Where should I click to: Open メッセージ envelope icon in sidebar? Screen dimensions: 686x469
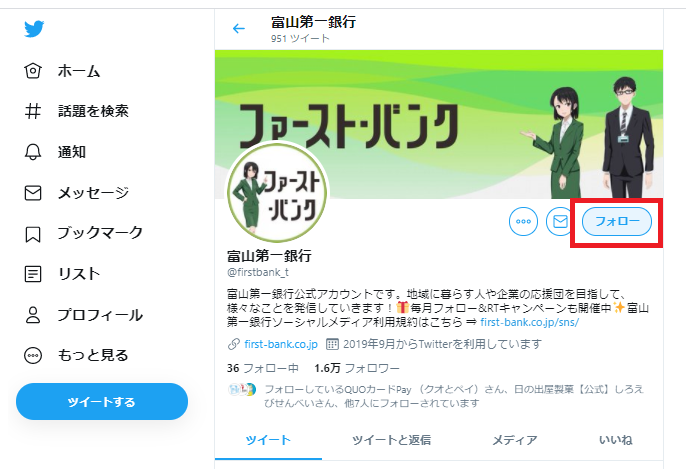[x=33, y=192]
